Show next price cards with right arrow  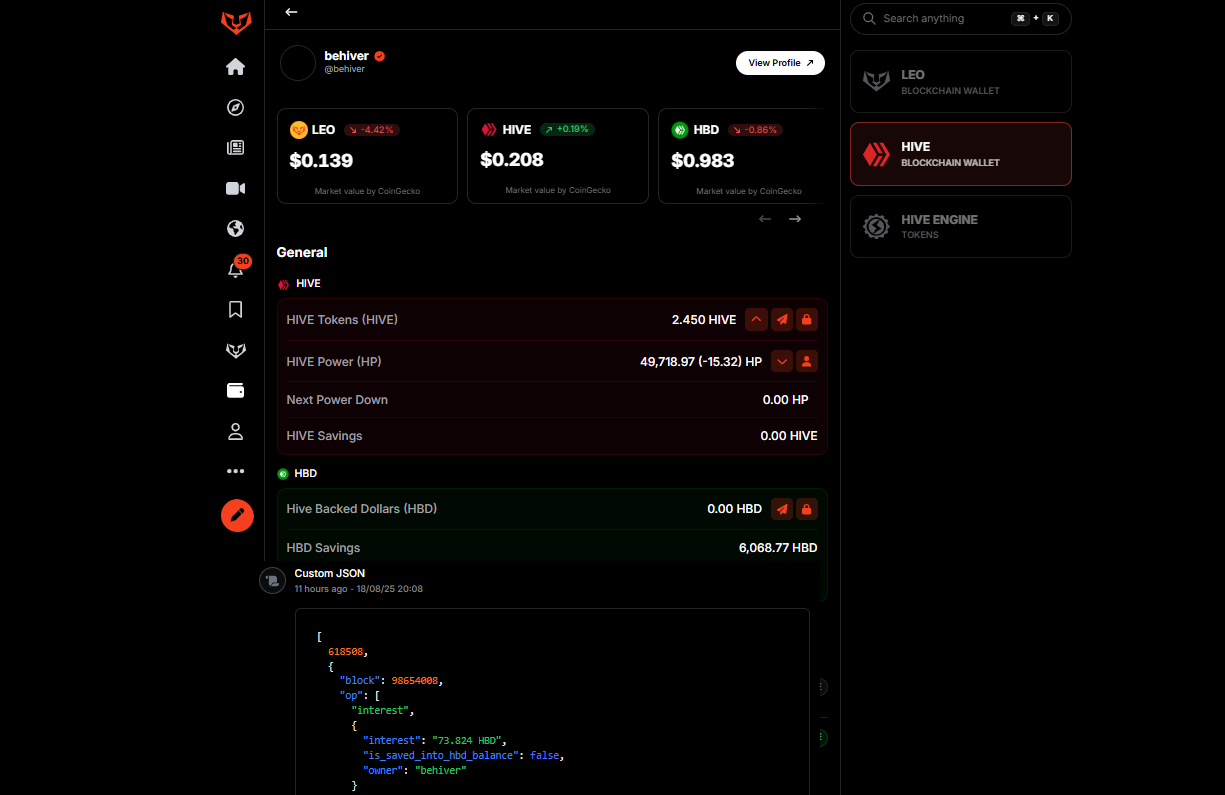tap(795, 219)
